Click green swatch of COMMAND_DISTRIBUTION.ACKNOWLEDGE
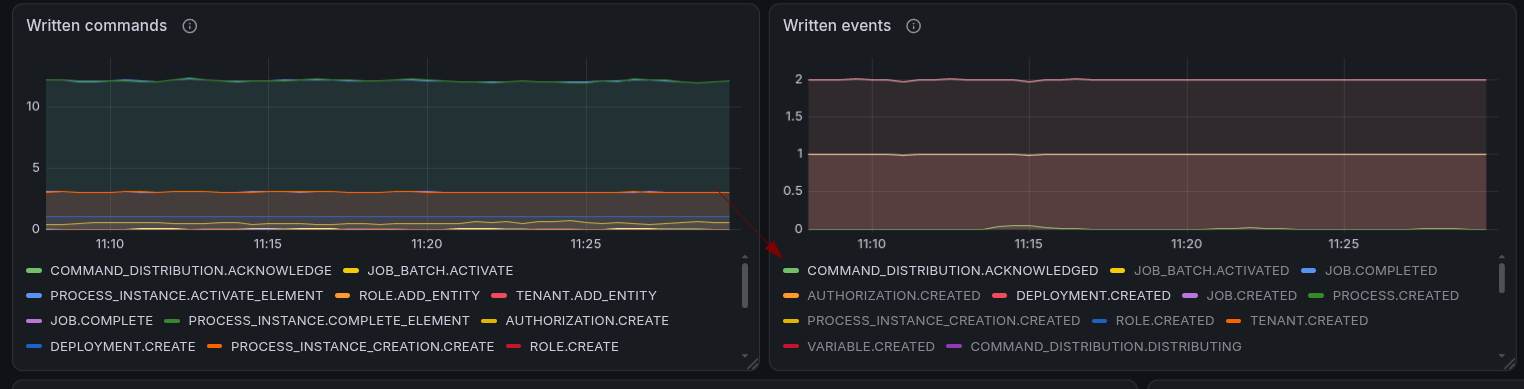This screenshot has width=1524, height=389. click(34, 270)
